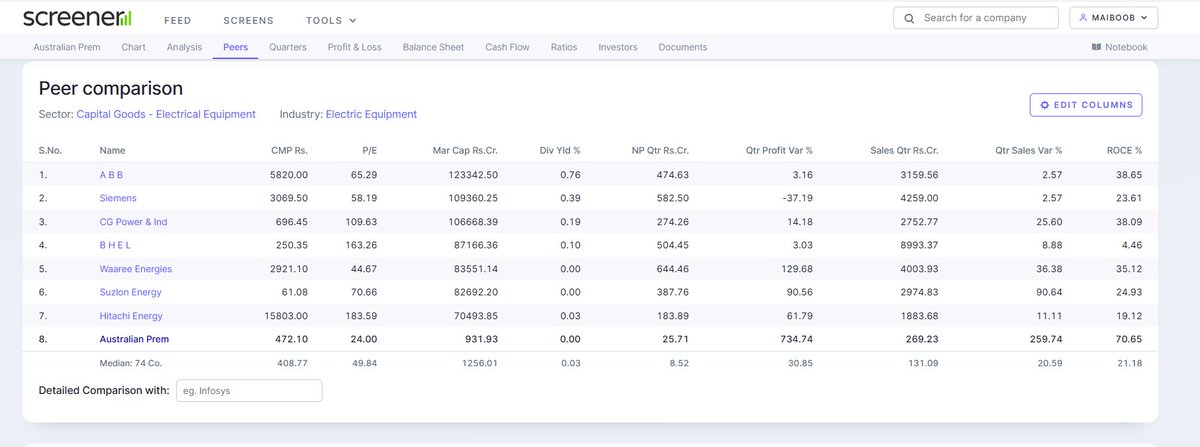Open Notebook link
1200x447 pixels.
[1119, 47]
